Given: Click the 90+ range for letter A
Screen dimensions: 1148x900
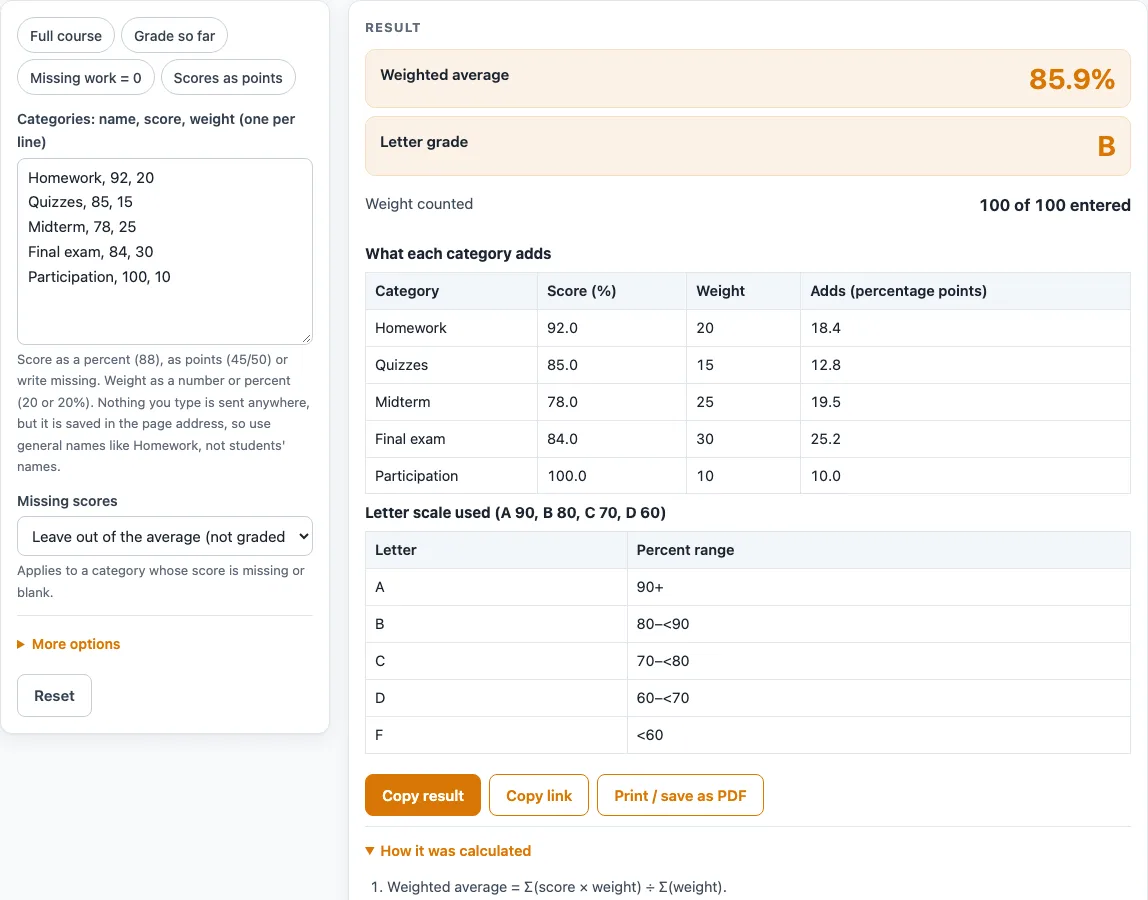Looking at the screenshot, I should point(650,587).
